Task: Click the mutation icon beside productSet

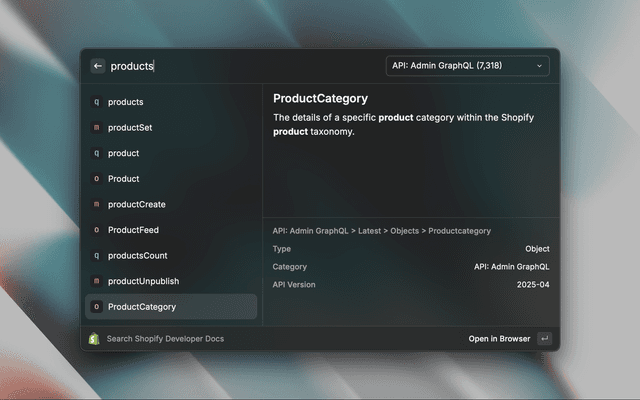Action: tap(96, 128)
